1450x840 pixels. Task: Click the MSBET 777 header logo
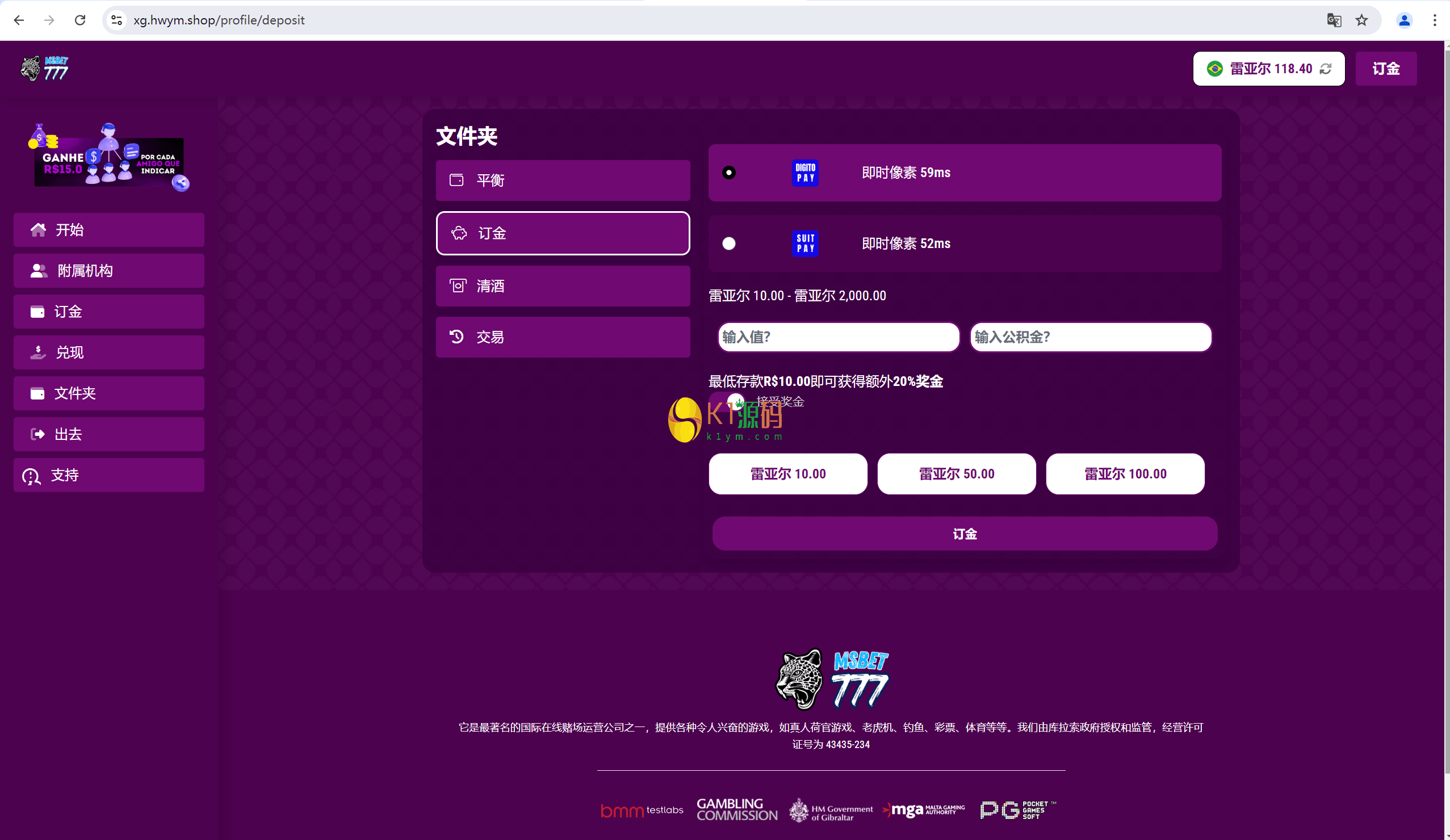[45, 69]
